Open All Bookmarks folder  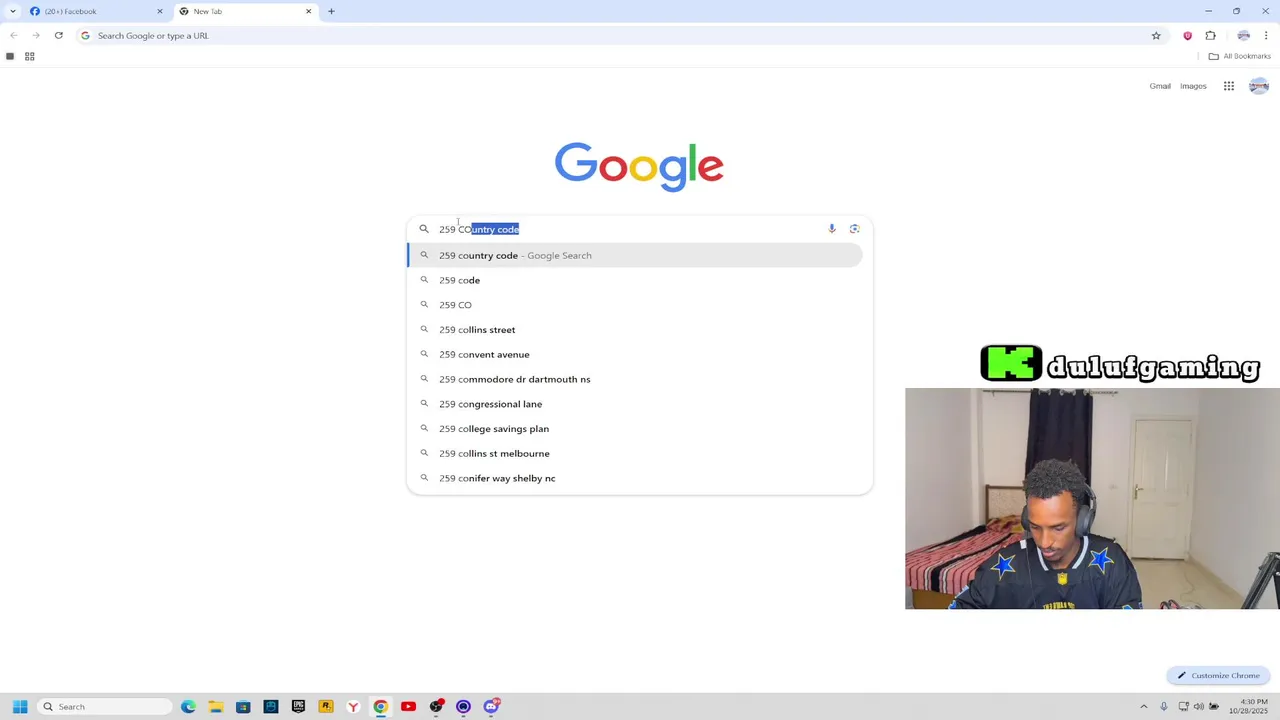[x=1239, y=56]
